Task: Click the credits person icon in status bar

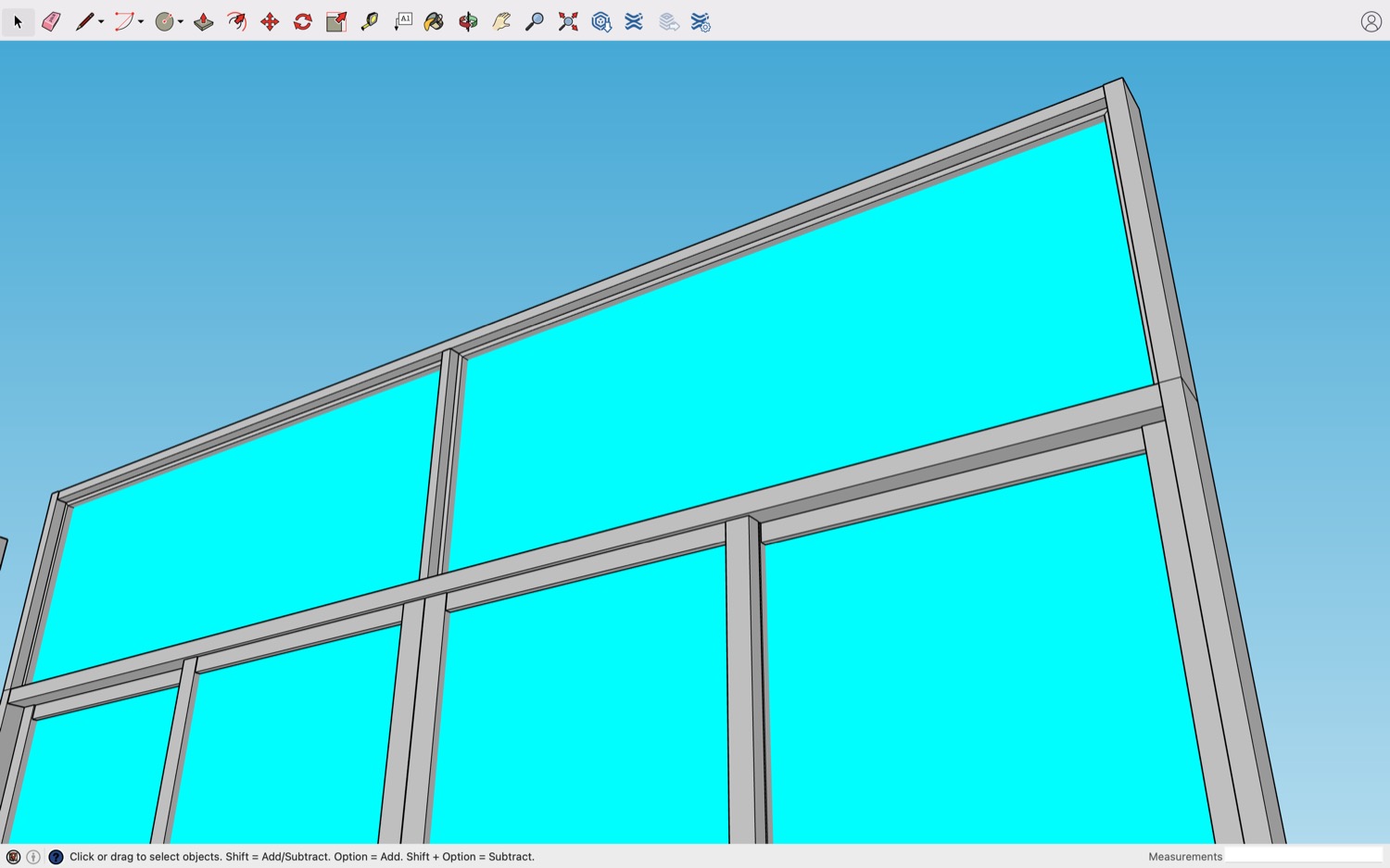Action: [33, 857]
